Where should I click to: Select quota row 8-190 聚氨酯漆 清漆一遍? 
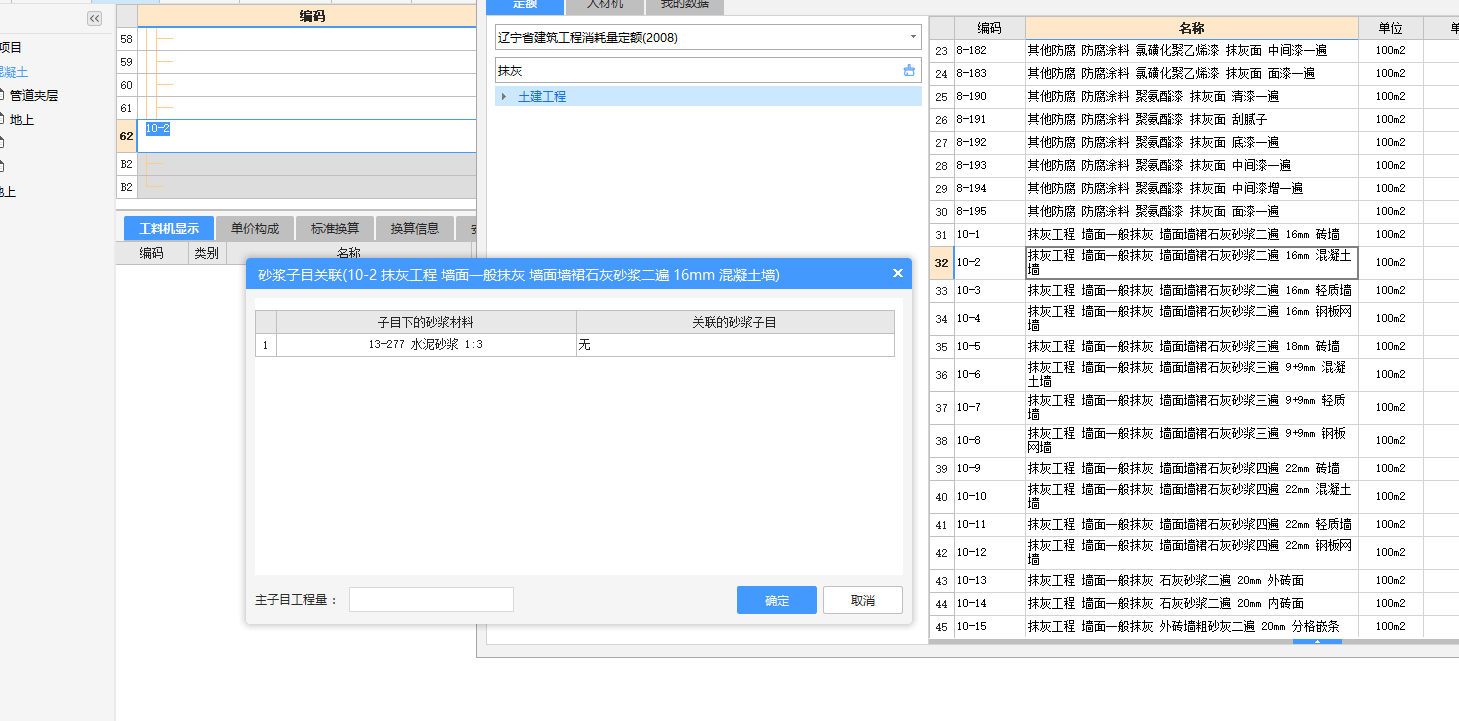click(x=1191, y=96)
